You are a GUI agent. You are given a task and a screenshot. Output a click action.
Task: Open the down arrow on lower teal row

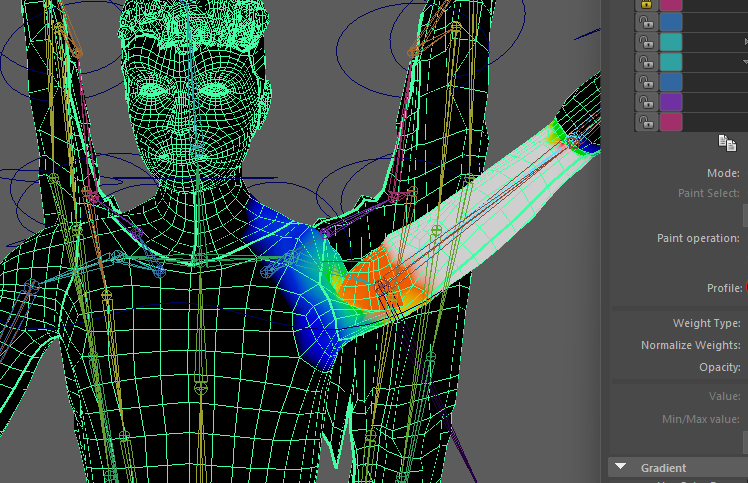coord(745,62)
